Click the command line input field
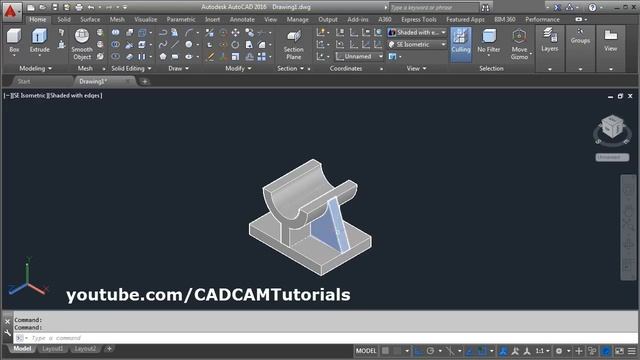 click(326, 338)
